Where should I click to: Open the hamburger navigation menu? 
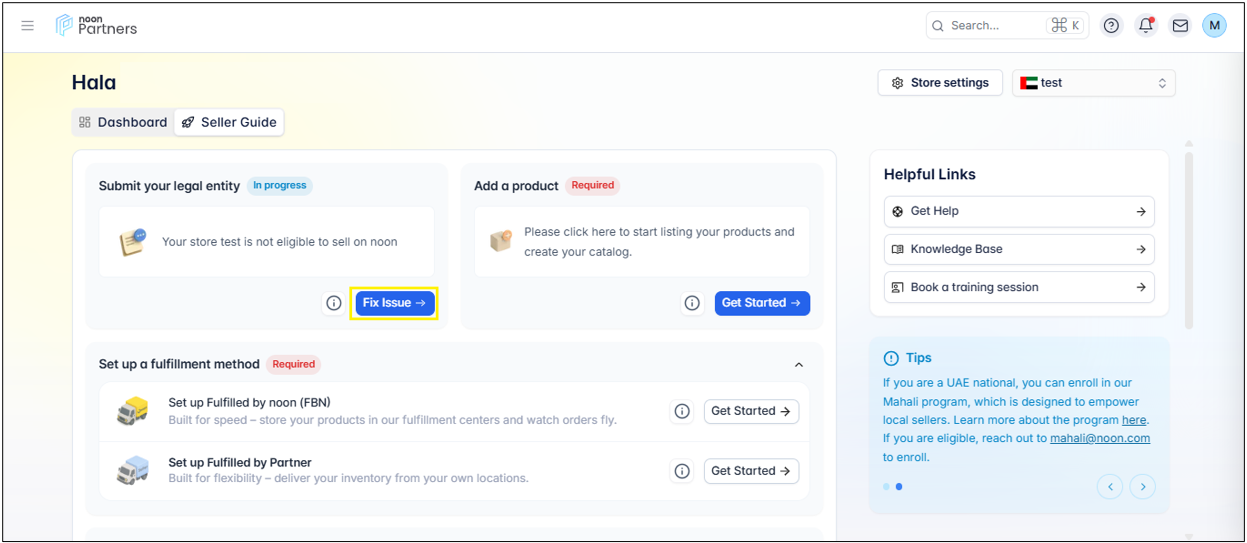(x=28, y=26)
